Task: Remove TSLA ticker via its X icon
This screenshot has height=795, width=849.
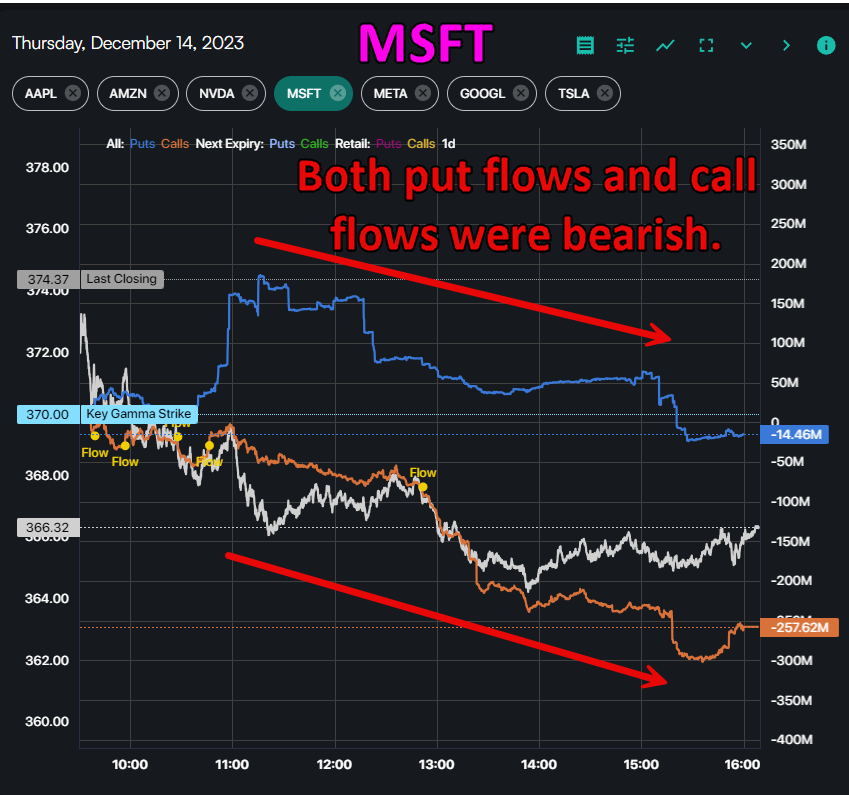Action: 605,93
